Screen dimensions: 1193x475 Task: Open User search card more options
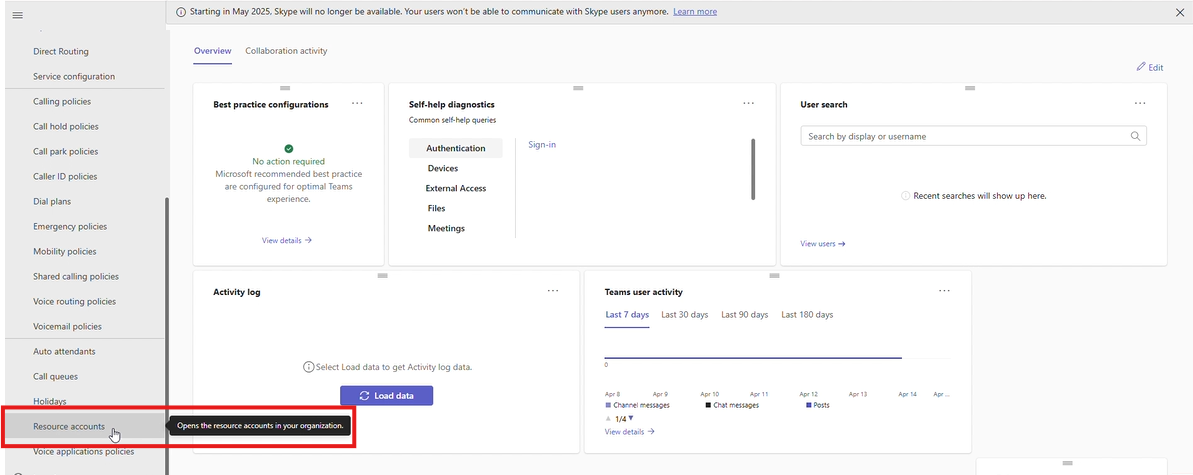click(1140, 104)
